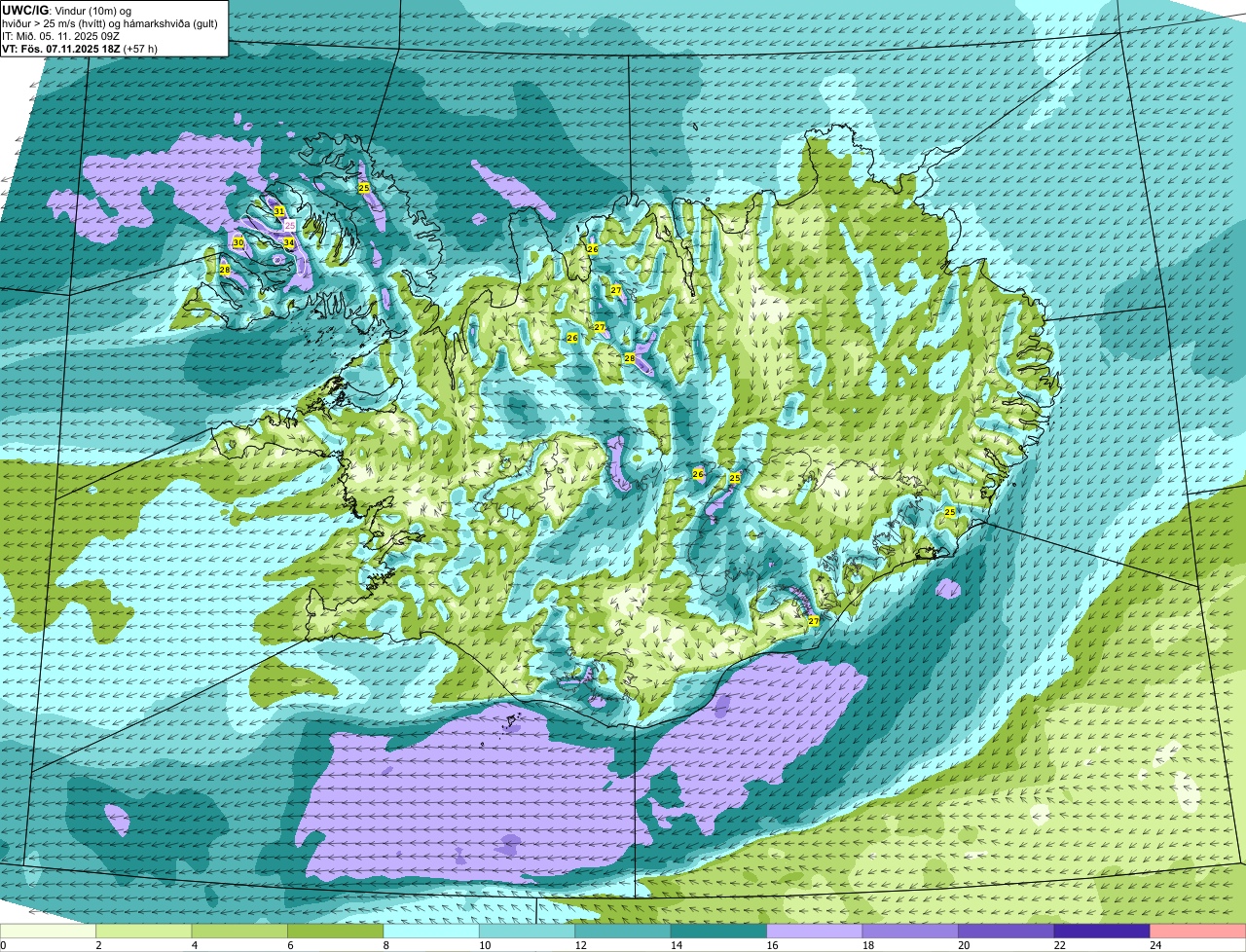Screen dimensions: 1246x952
Task: Click the yellow 34 peak gust label
Action: 289,242
